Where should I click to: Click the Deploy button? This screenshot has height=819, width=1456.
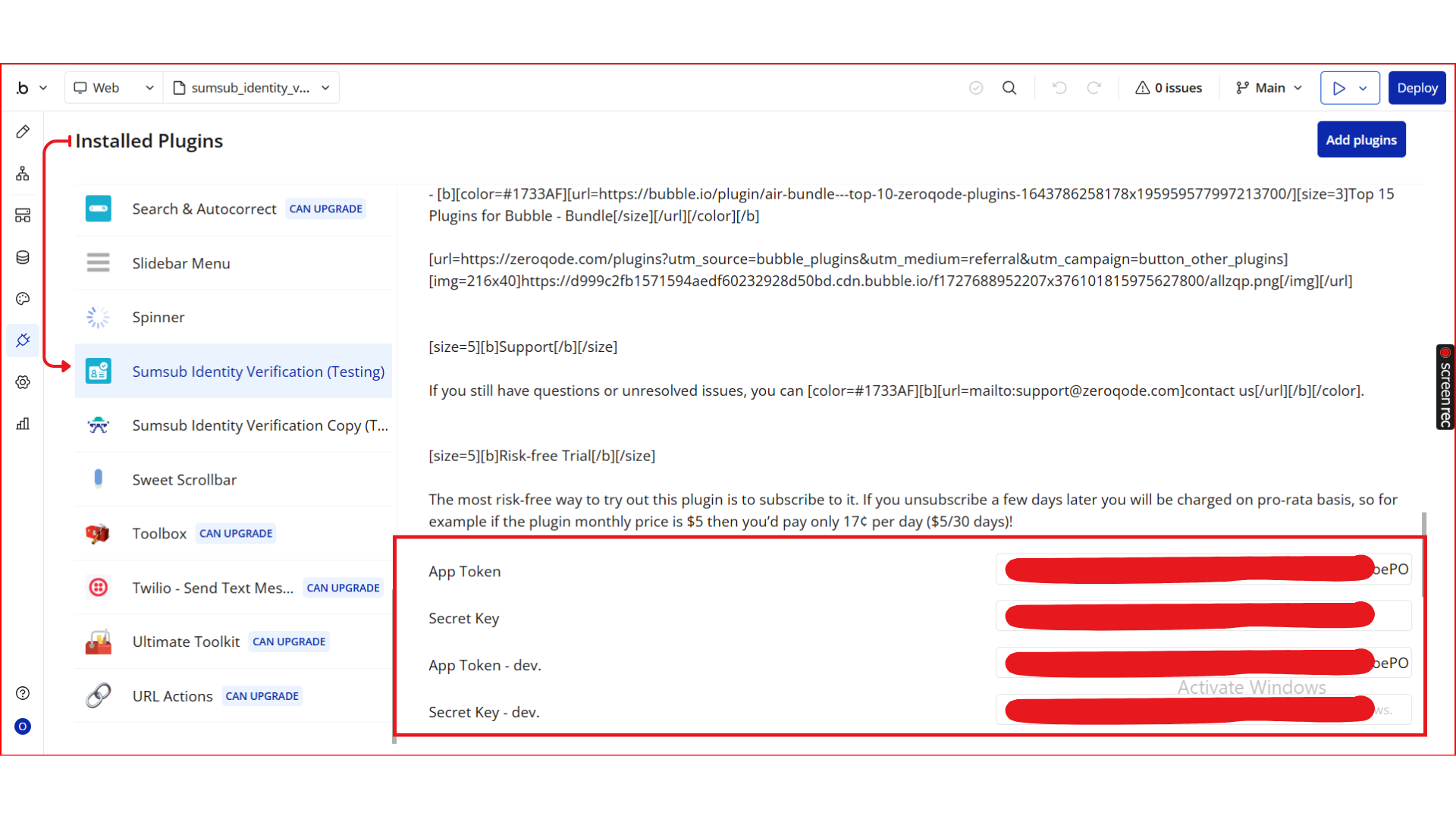[1417, 88]
